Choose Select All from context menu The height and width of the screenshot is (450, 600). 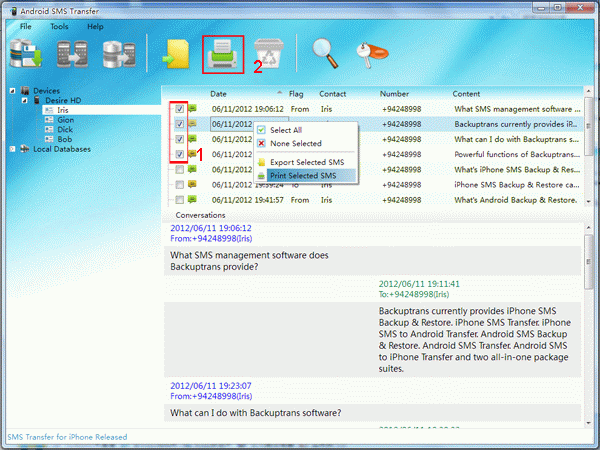pyautogui.click(x=306, y=130)
